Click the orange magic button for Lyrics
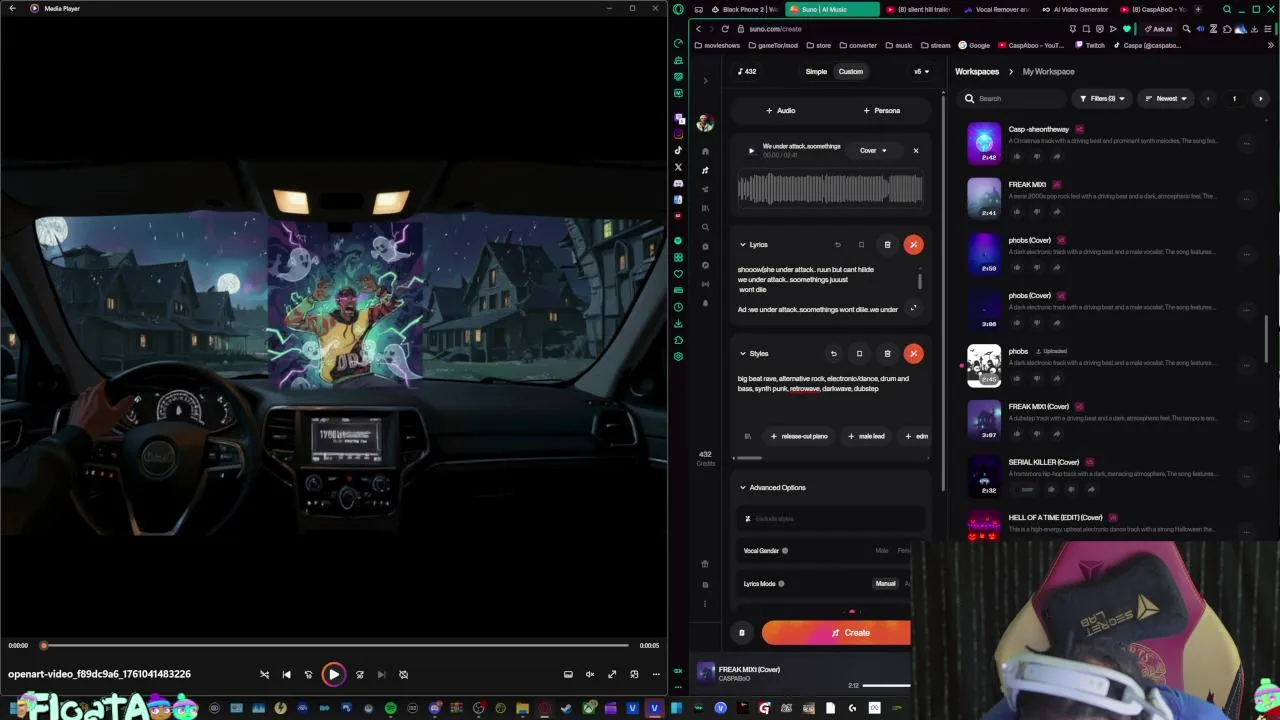Screen dimensions: 1280x720 point(913,244)
